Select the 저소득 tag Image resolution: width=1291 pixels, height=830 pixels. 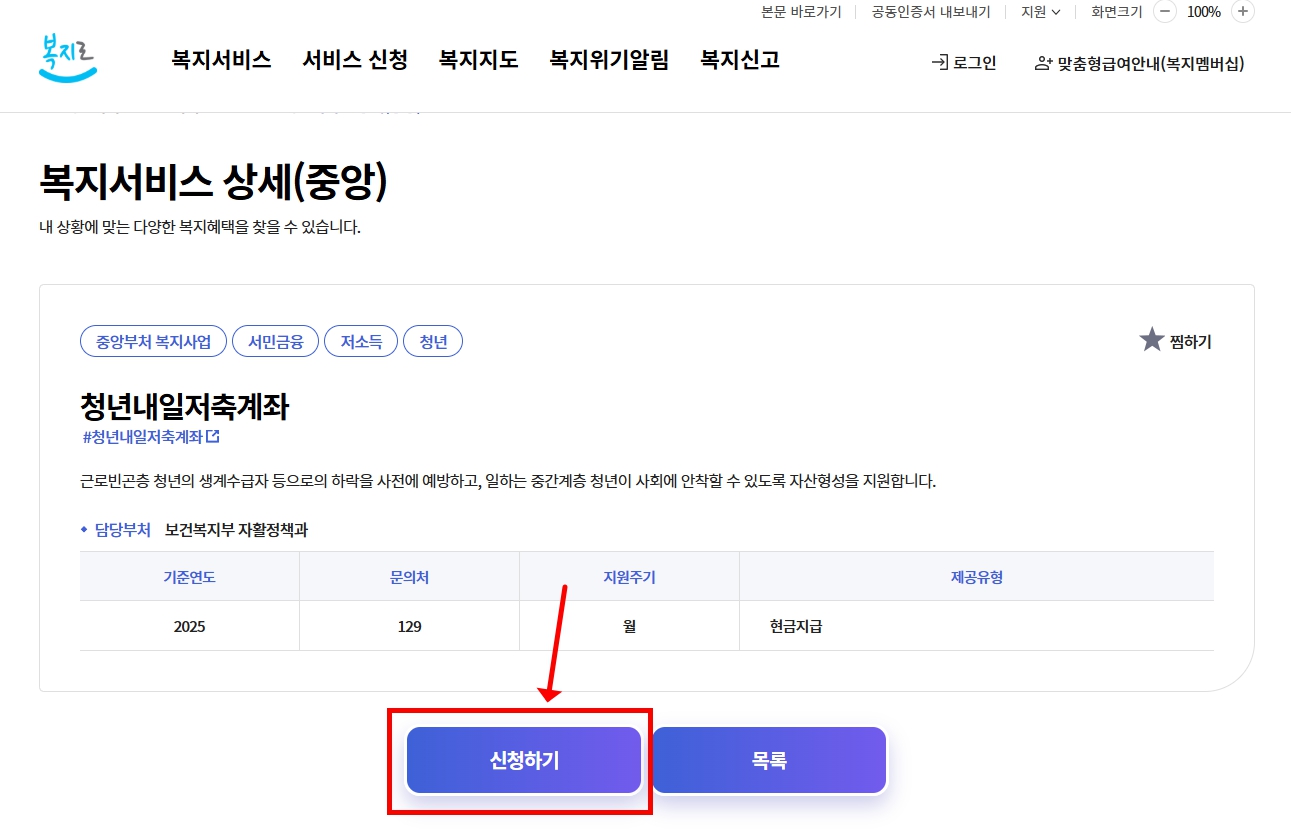point(361,342)
